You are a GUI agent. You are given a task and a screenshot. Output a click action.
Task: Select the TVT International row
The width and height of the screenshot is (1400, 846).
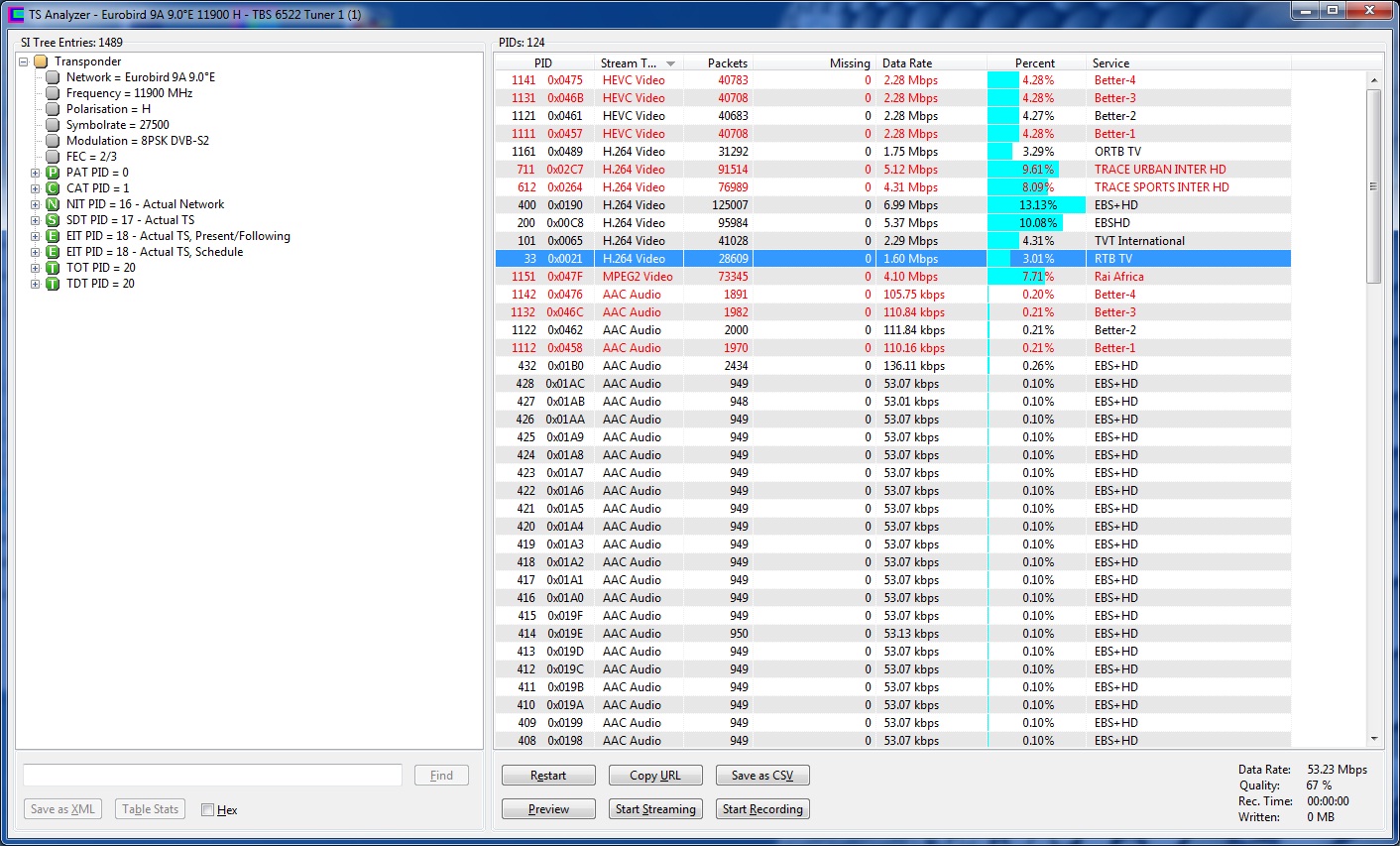pos(892,241)
